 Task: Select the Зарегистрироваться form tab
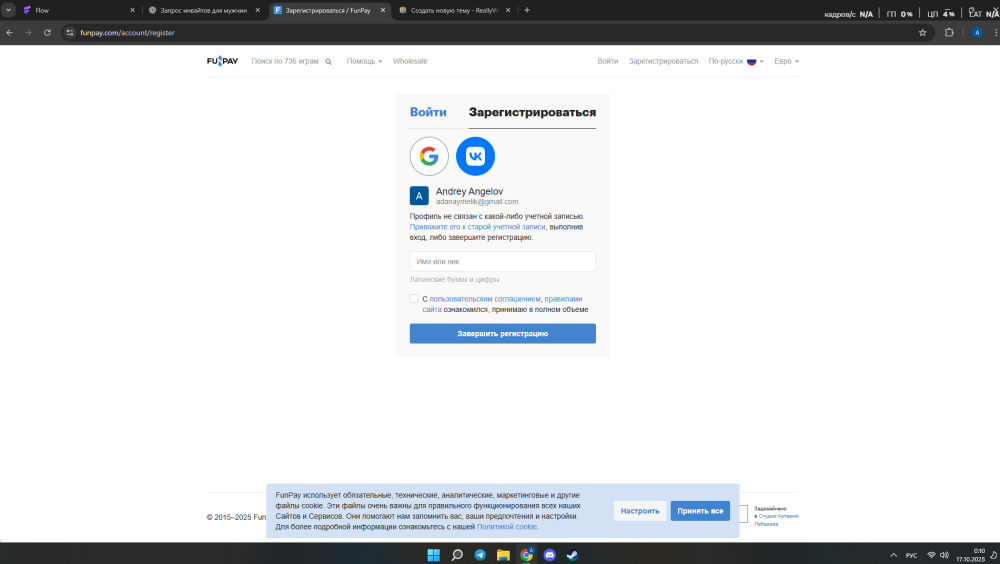pos(532,112)
